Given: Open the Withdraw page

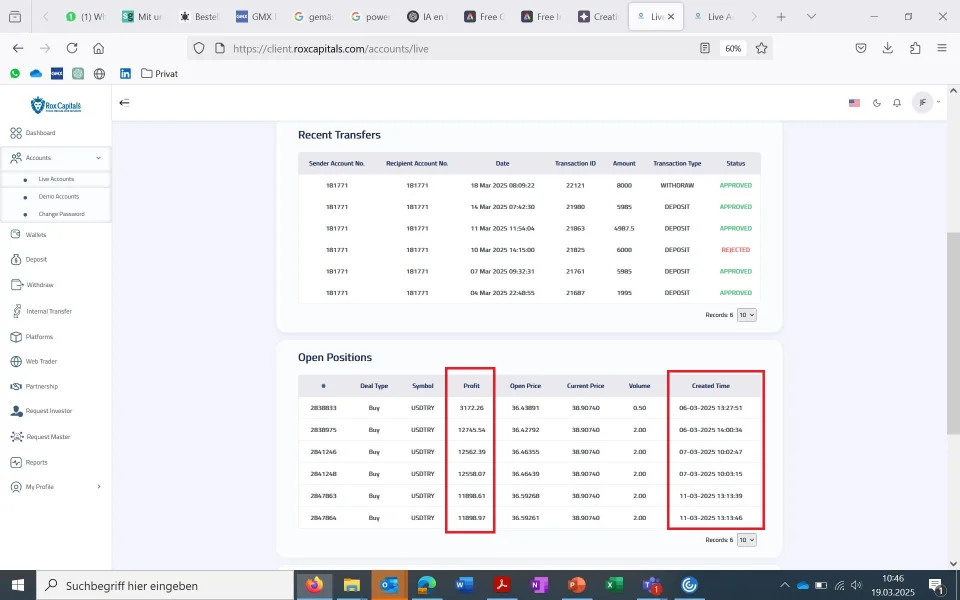Looking at the screenshot, I should [40, 285].
